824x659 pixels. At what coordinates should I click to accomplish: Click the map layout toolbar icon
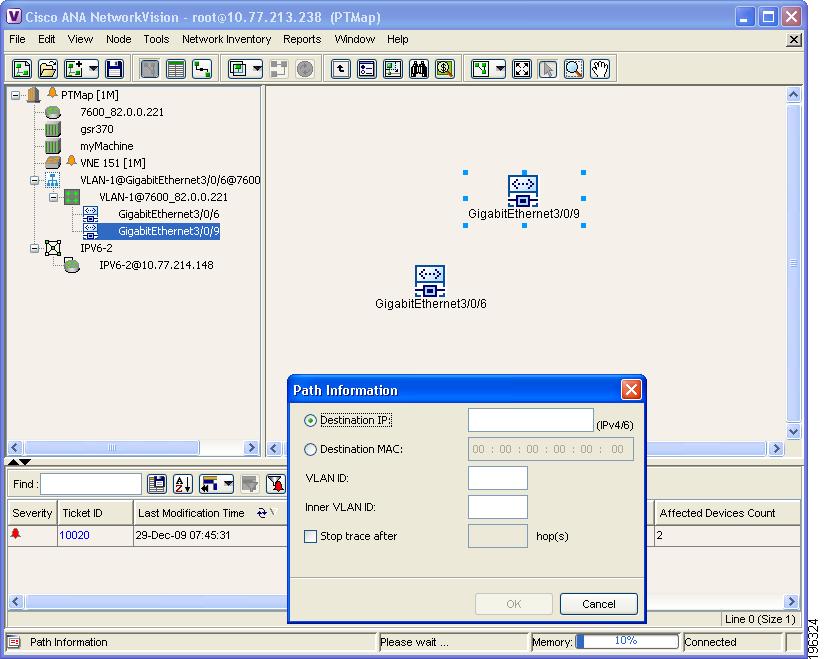(x=481, y=69)
